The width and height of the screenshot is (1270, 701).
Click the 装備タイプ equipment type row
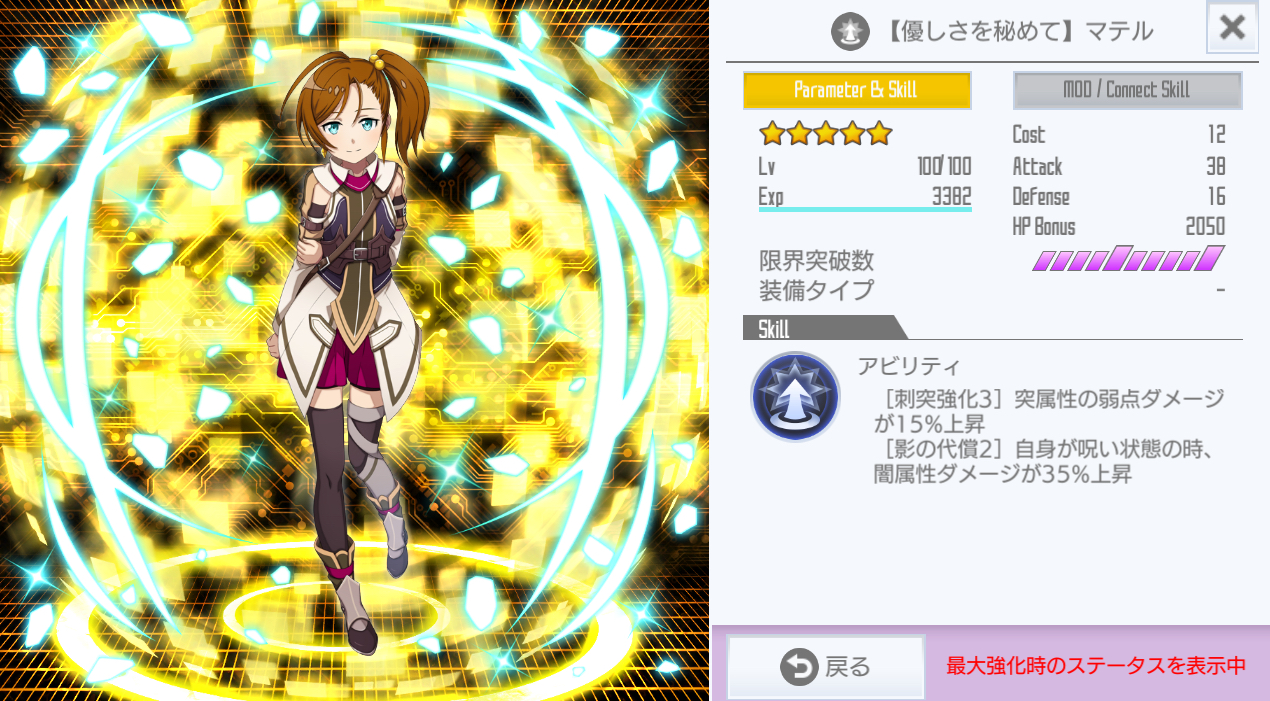point(992,290)
